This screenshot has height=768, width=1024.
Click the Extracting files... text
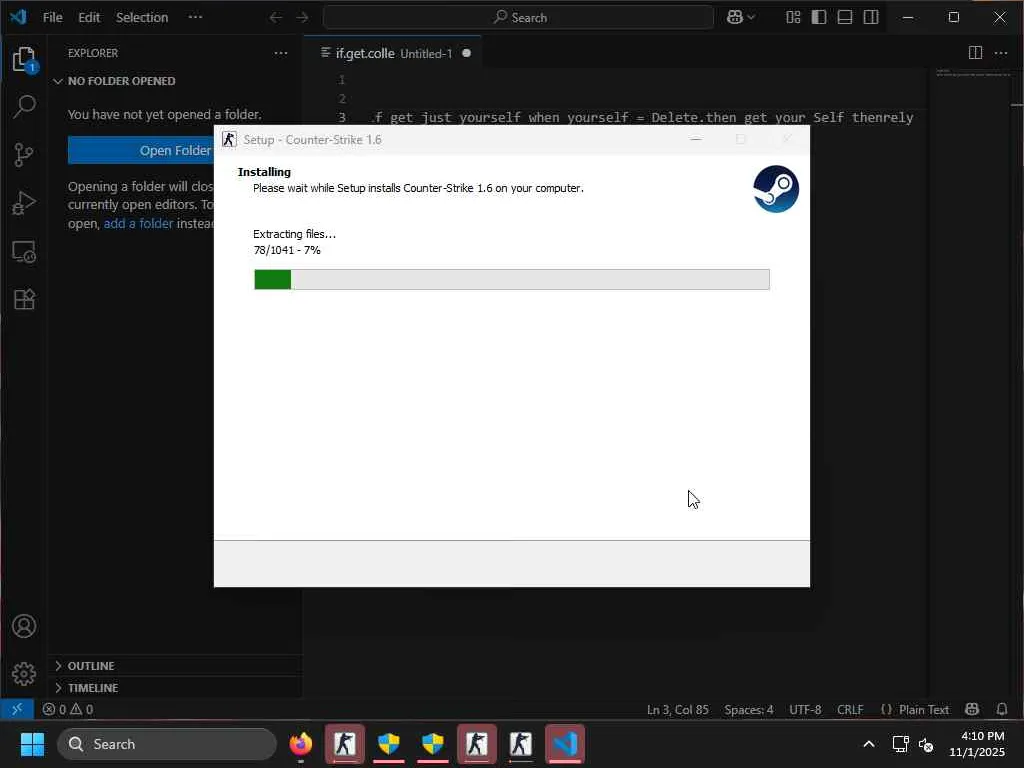295,234
